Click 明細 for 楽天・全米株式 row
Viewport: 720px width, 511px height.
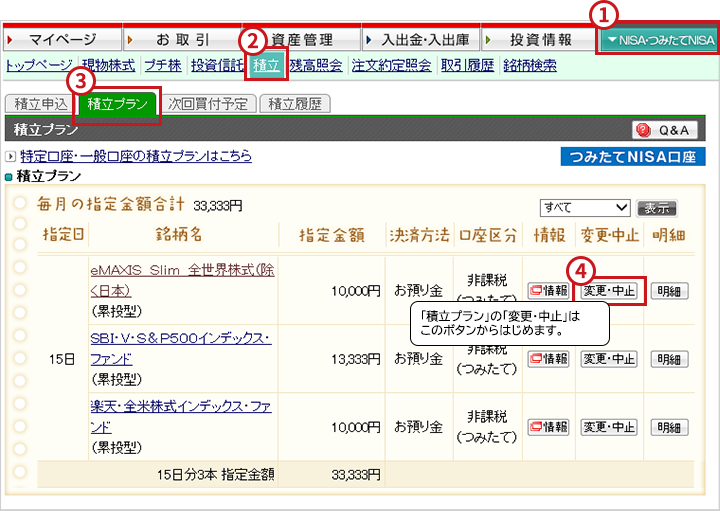pyautogui.click(x=669, y=428)
